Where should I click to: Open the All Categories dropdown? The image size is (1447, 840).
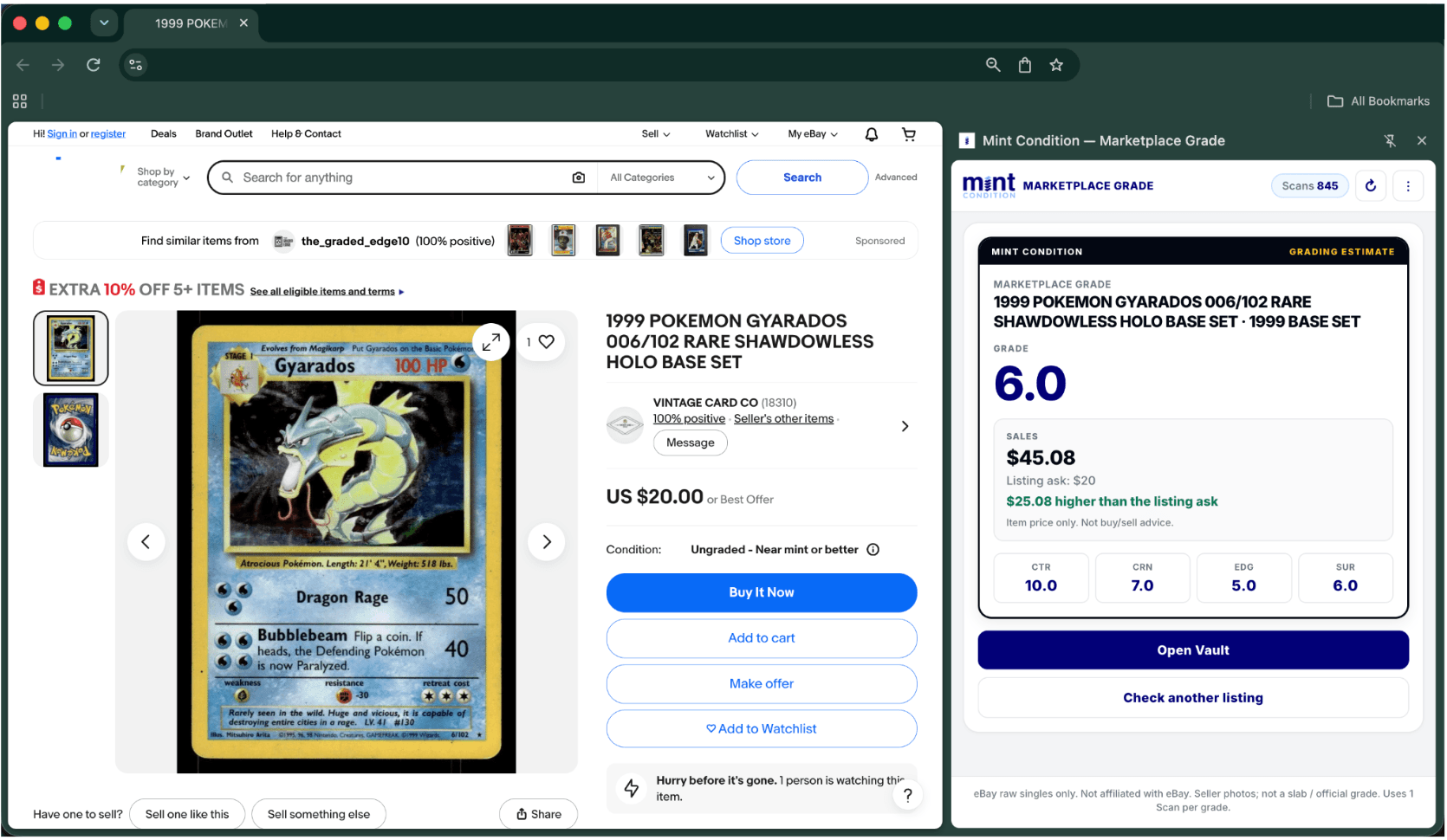click(662, 178)
